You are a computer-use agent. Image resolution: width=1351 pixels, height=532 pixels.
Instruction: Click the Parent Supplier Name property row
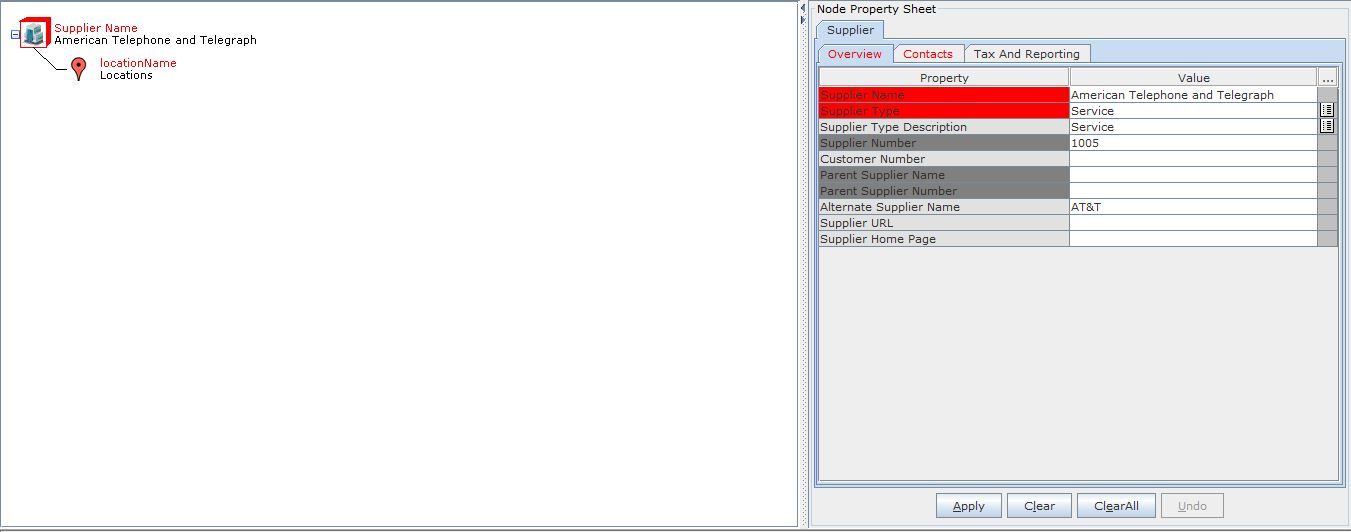pos(944,175)
